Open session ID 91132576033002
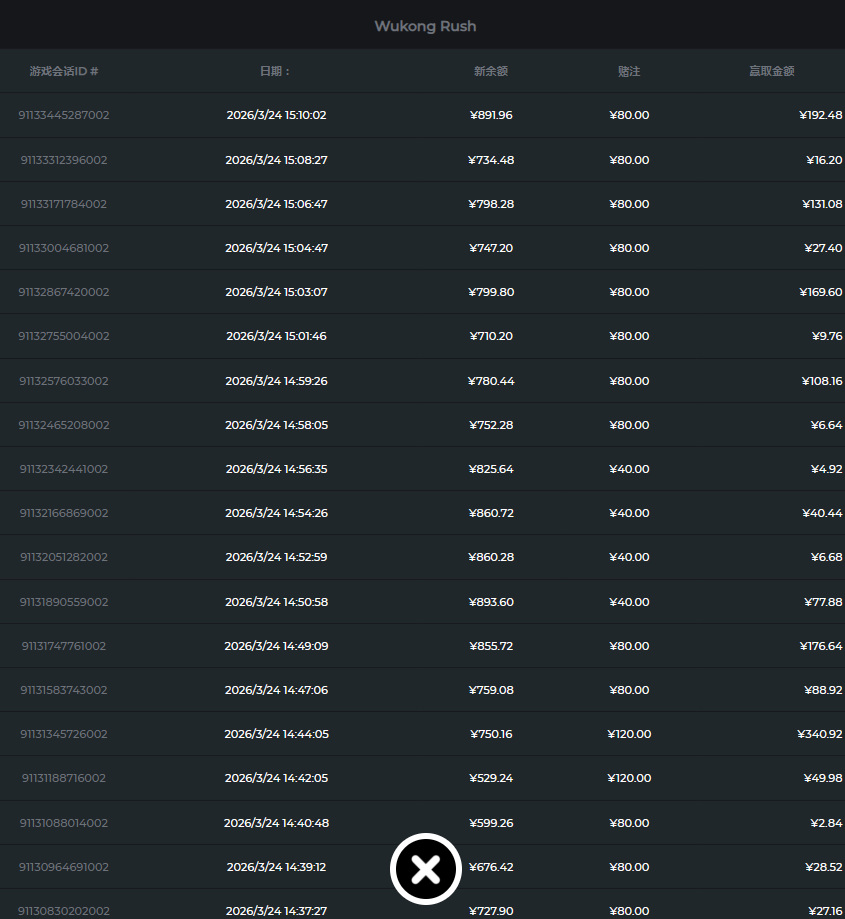 (64, 381)
